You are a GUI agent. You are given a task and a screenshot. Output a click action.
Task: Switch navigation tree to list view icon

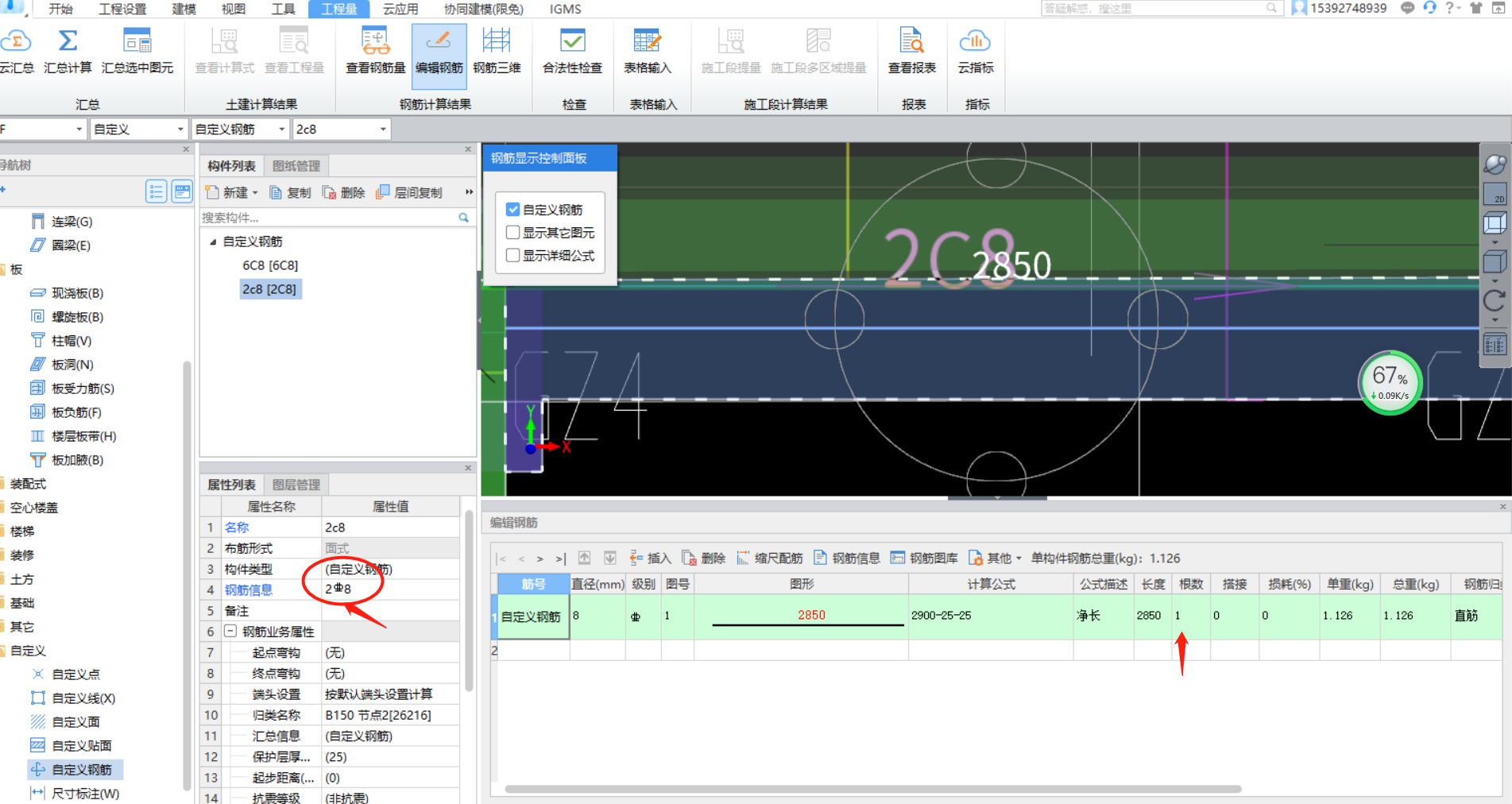point(157,191)
